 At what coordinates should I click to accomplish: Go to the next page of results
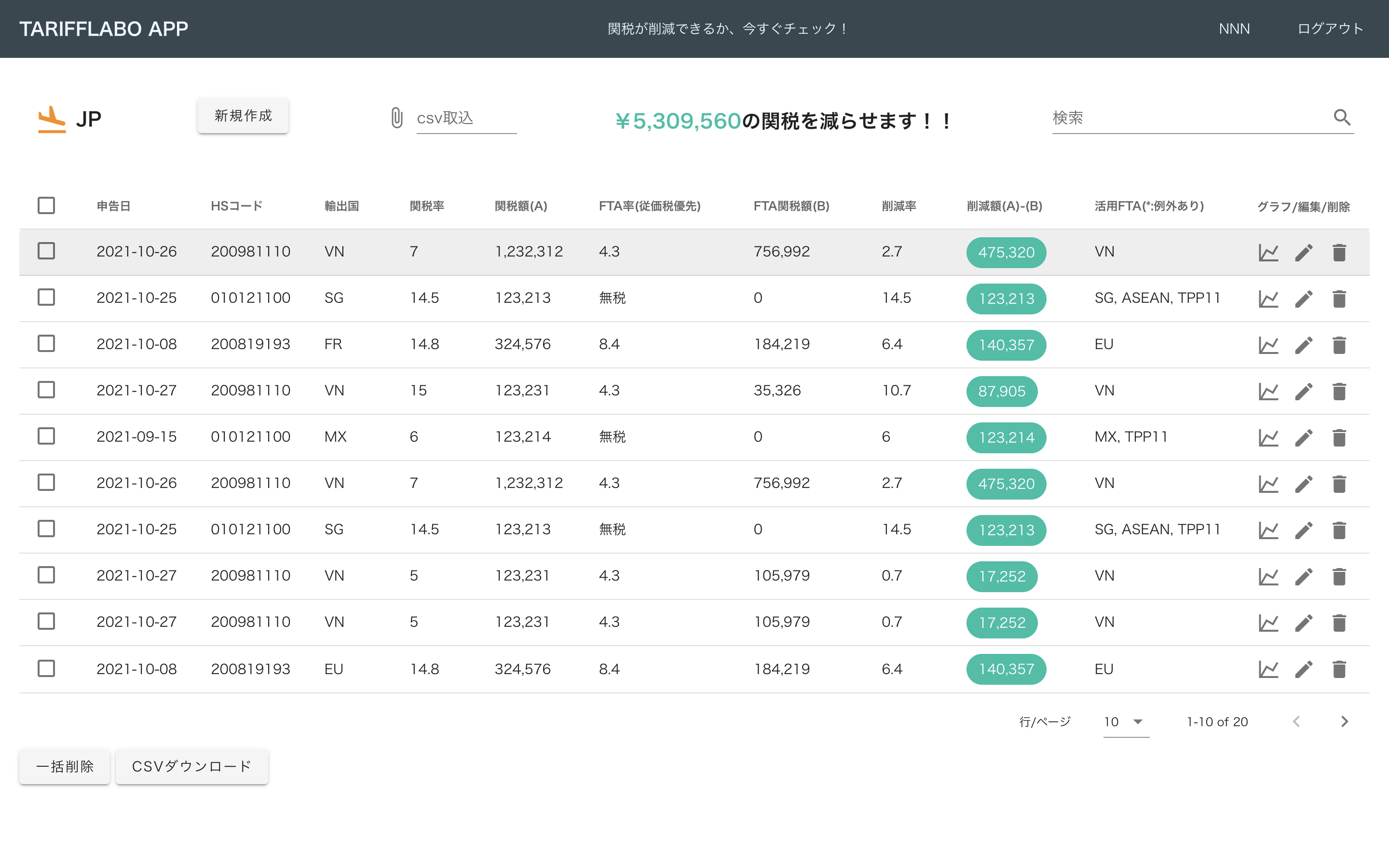point(1344,722)
